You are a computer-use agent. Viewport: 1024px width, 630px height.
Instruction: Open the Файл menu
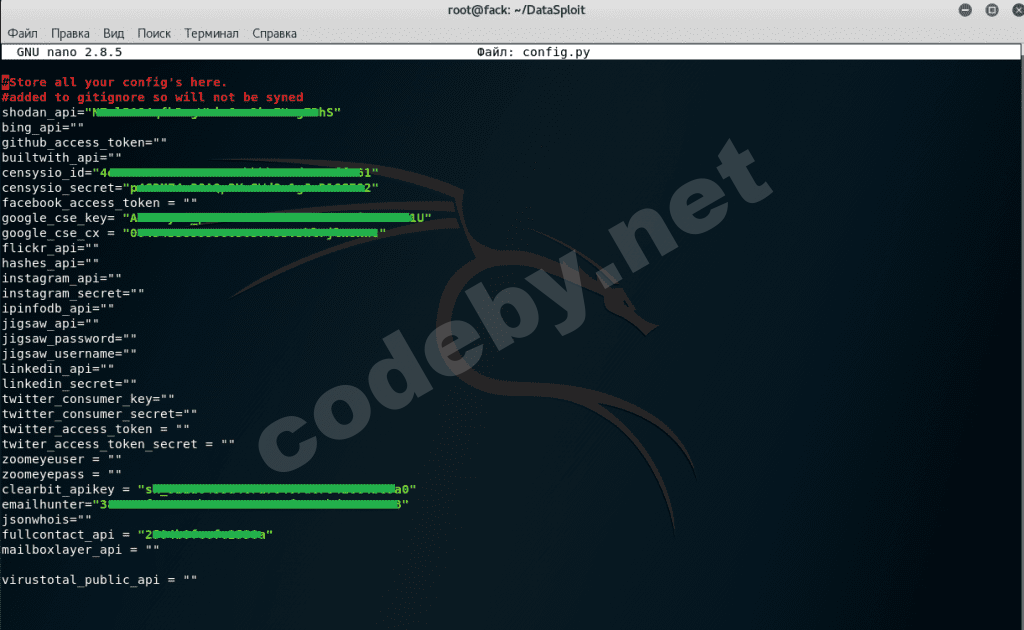tap(22, 33)
